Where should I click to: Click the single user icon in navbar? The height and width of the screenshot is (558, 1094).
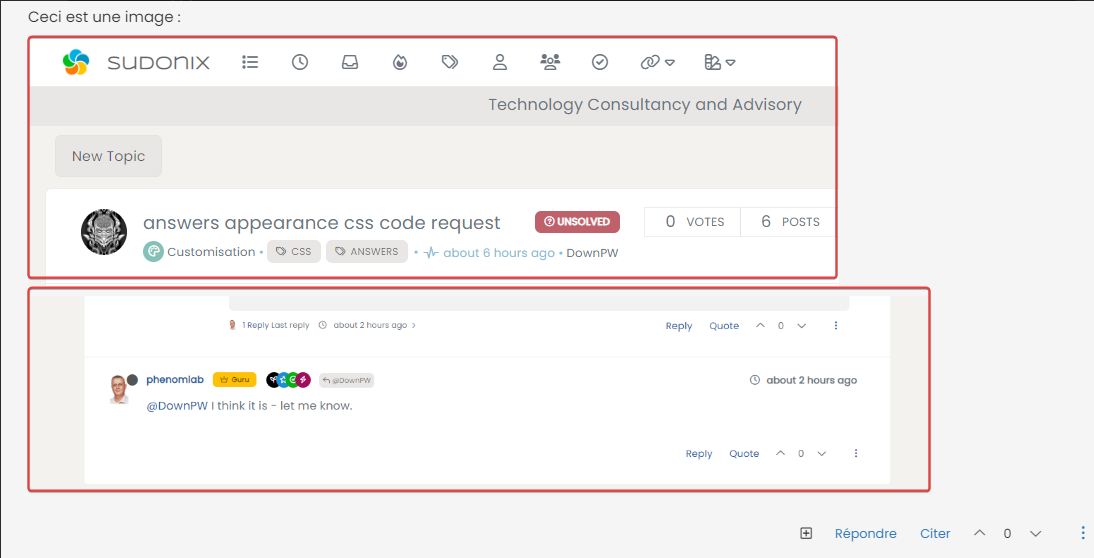pos(500,62)
